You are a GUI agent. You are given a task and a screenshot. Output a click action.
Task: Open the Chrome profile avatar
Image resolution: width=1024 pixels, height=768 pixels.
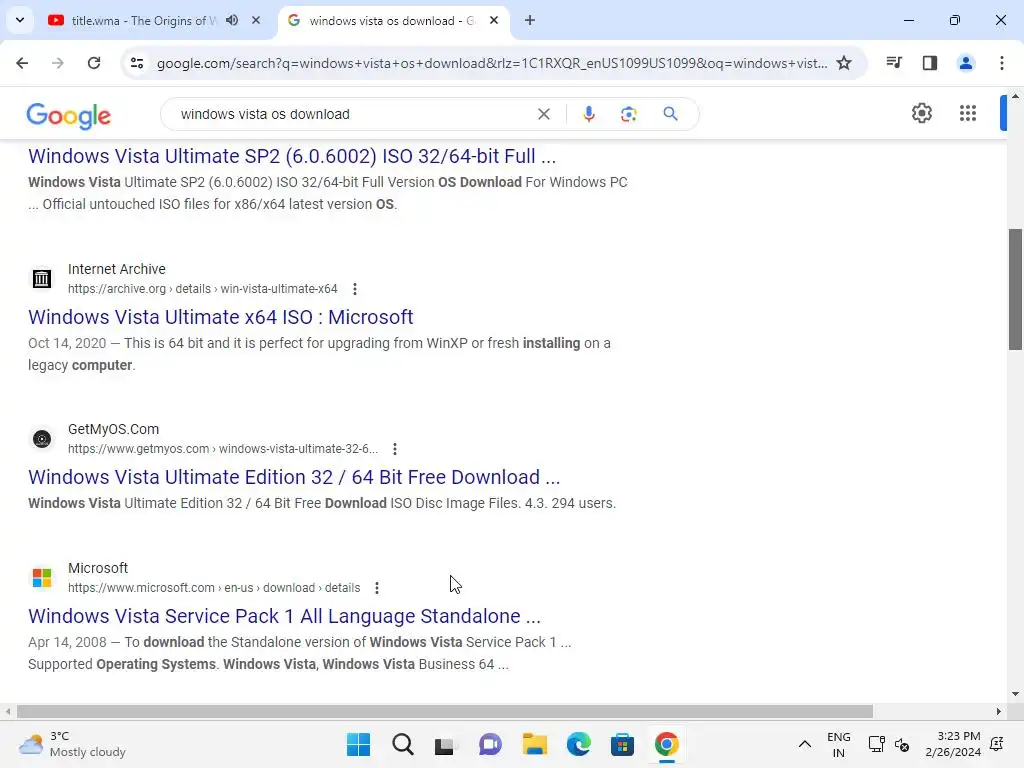tap(965, 63)
